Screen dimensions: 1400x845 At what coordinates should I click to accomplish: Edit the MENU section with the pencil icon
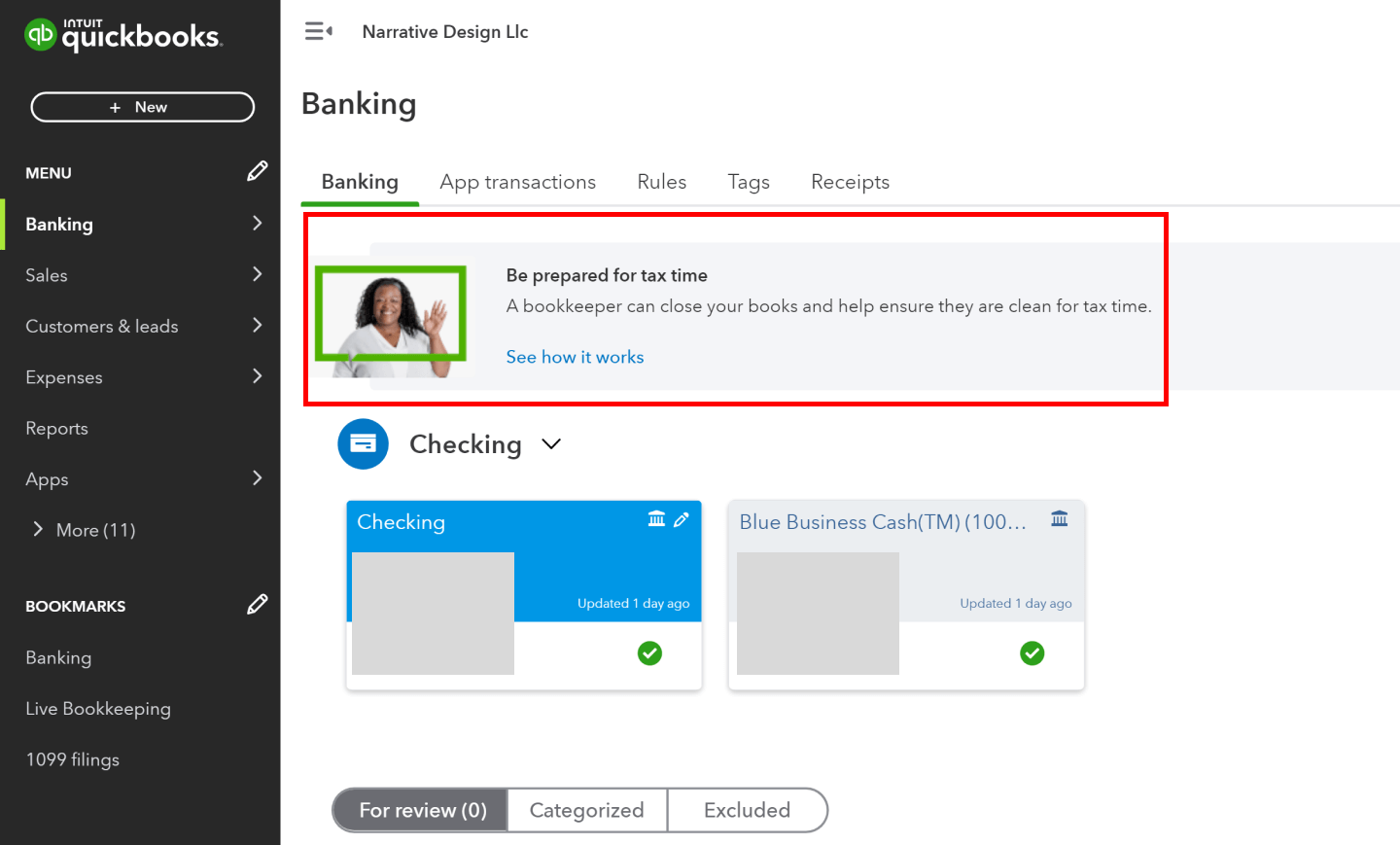click(257, 171)
